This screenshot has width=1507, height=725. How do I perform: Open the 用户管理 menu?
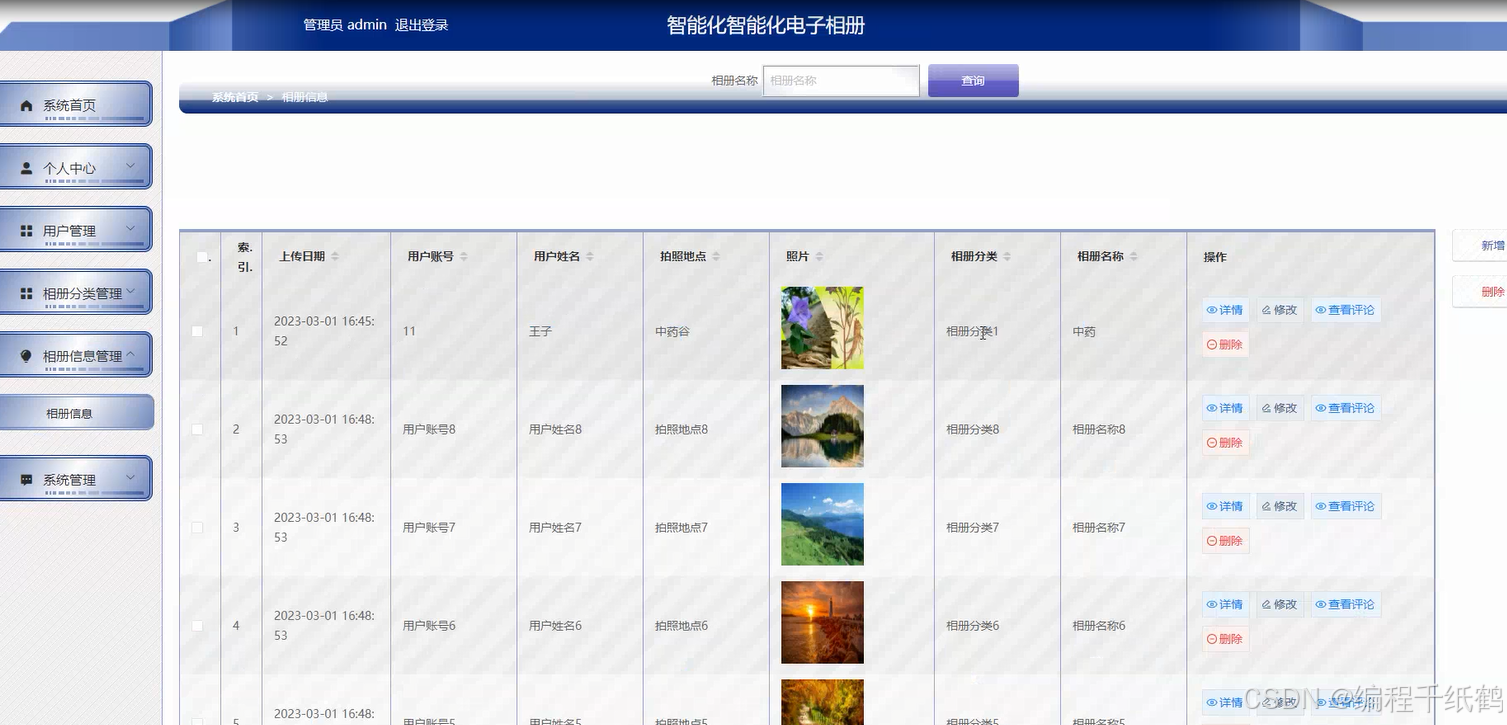75,230
